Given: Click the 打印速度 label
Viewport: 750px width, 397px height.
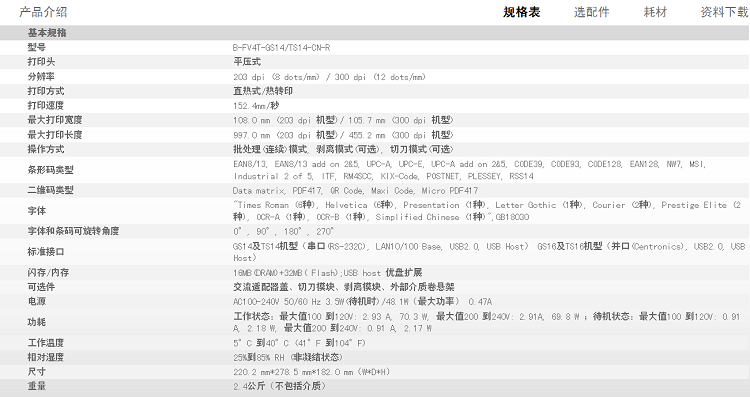Looking at the screenshot, I should coord(46,105).
